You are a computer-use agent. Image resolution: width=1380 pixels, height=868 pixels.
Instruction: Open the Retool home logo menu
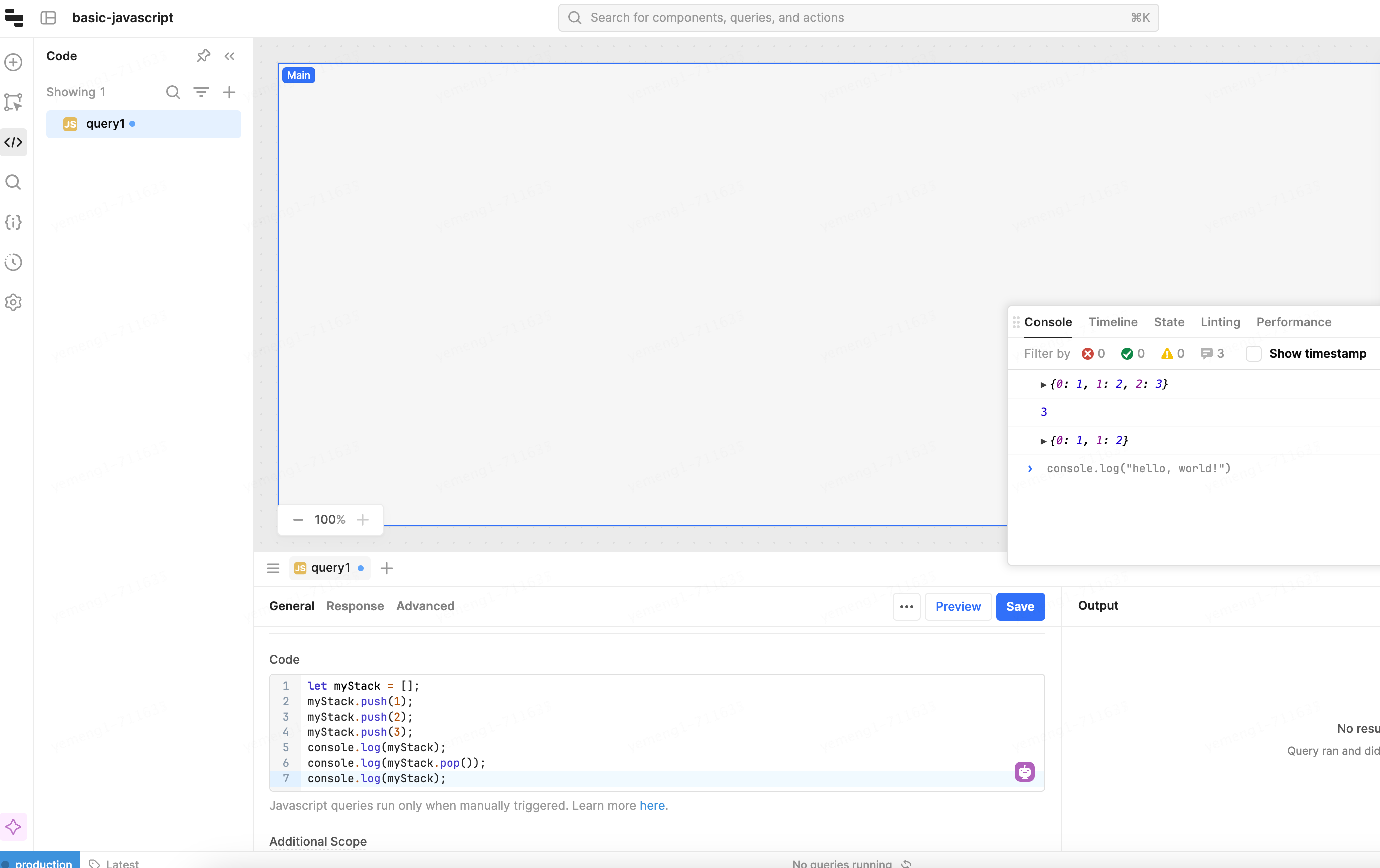14,18
